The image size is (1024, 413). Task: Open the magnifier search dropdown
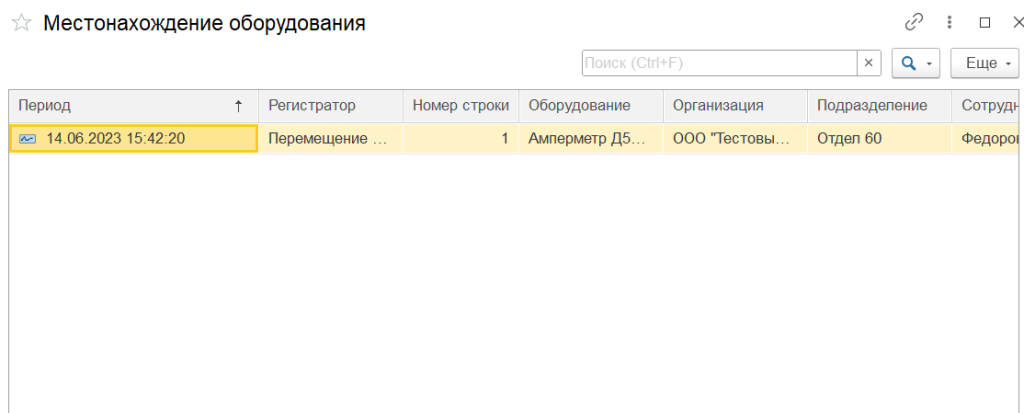click(x=916, y=63)
